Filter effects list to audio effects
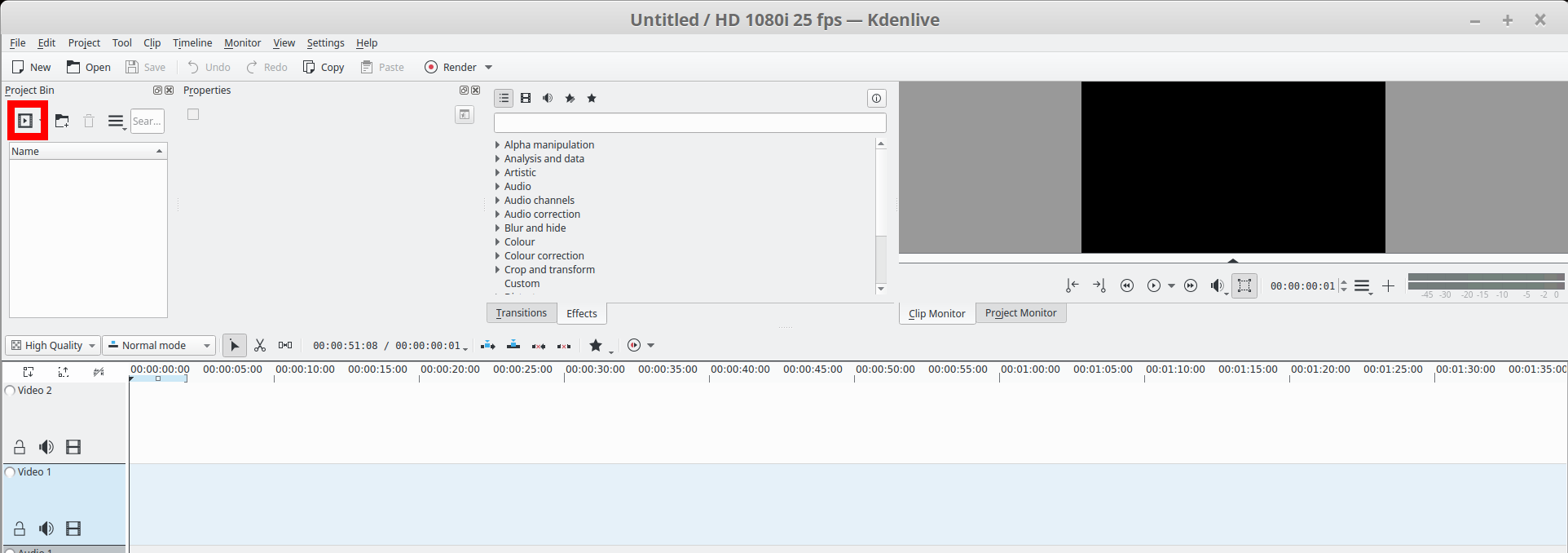The height and width of the screenshot is (553, 1568). point(548,98)
